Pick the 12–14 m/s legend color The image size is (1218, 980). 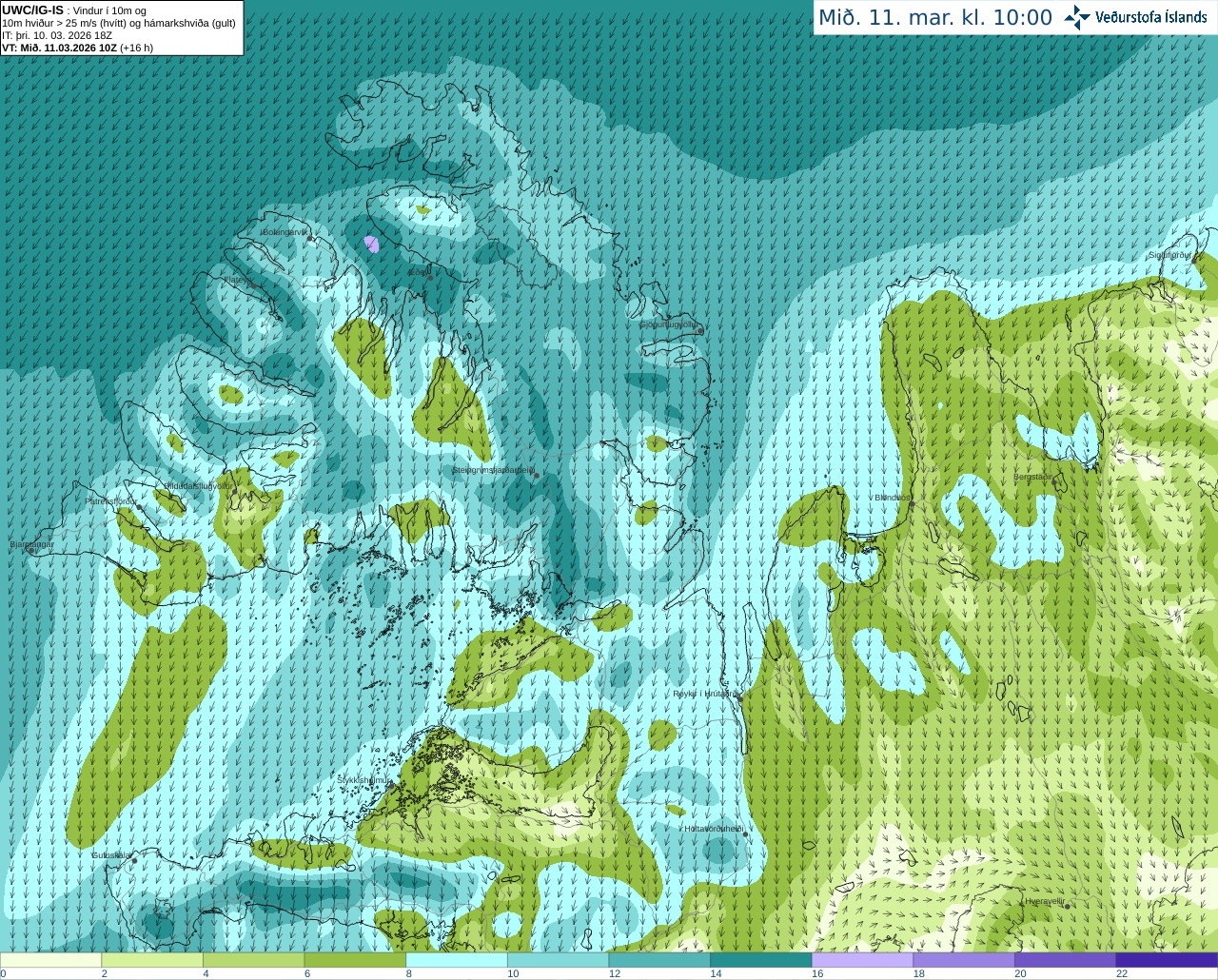pos(659,960)
